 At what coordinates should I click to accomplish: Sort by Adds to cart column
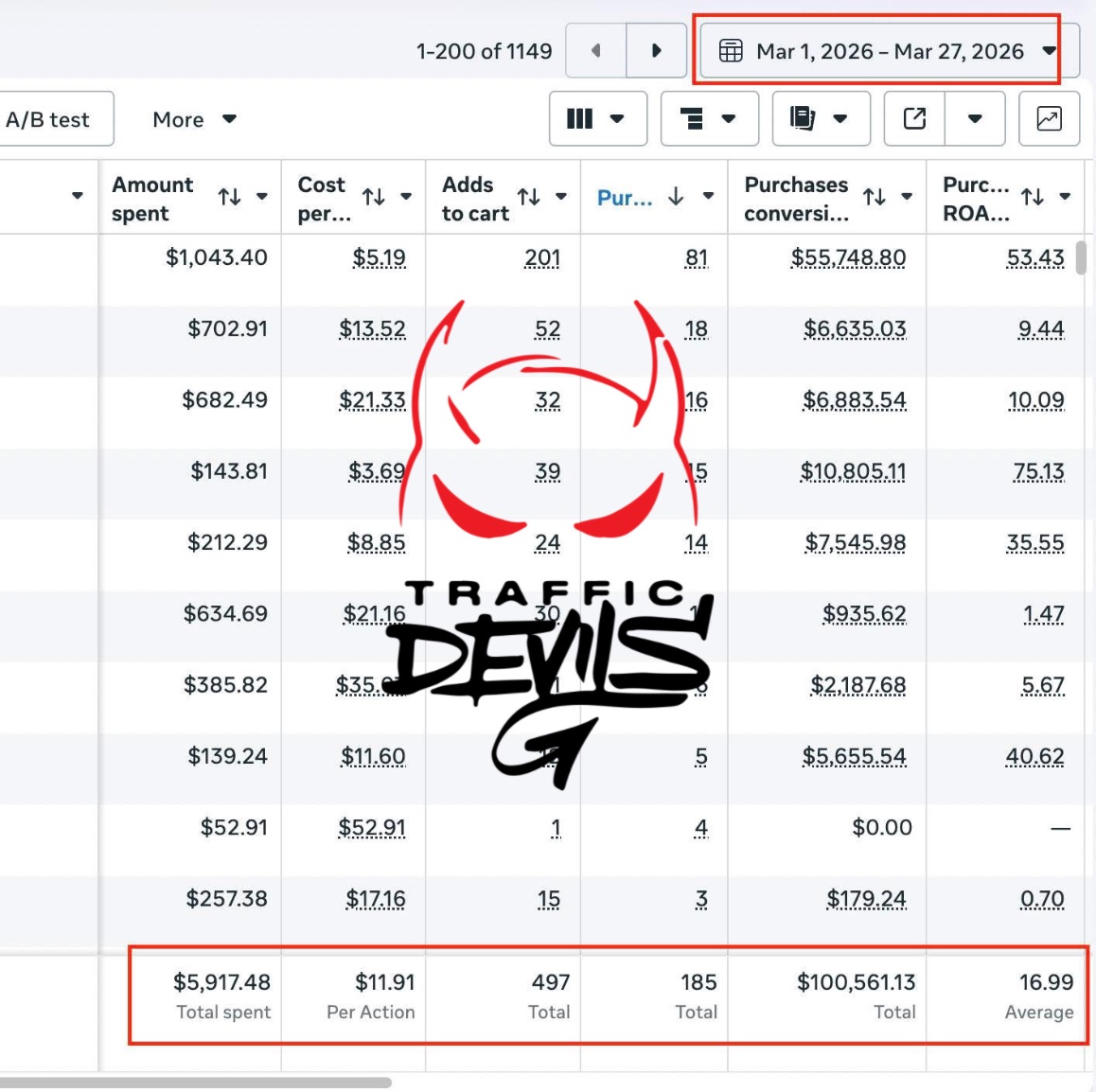pyautogui.click(x=528, y=197)
